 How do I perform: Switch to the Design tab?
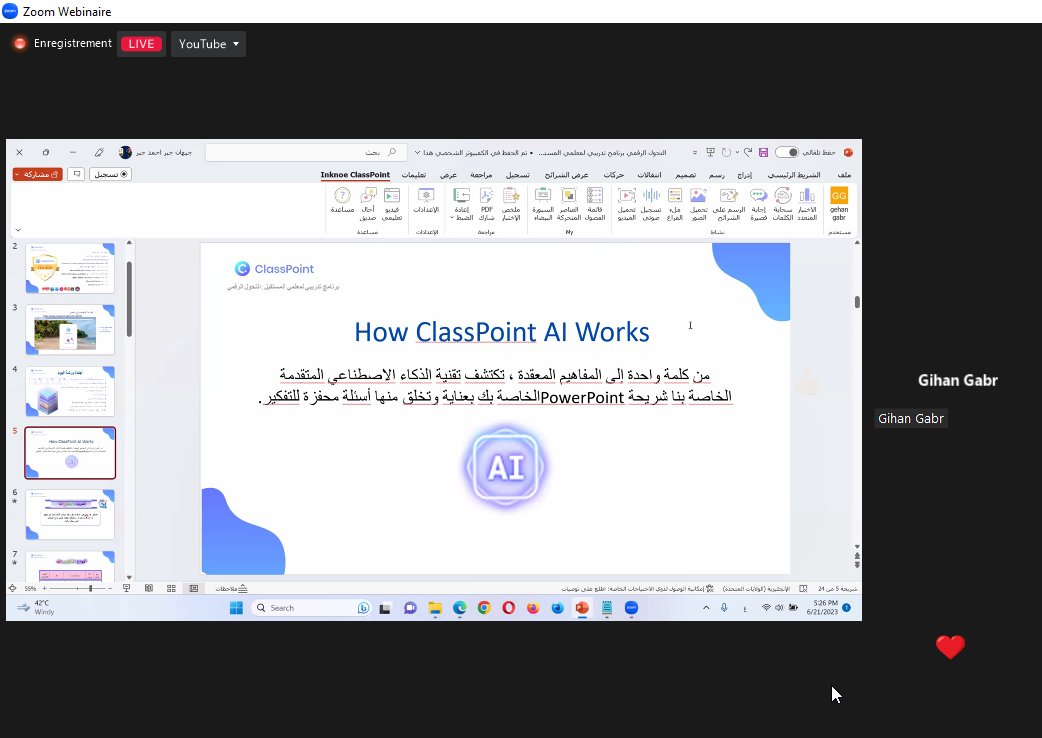(686, 175)
